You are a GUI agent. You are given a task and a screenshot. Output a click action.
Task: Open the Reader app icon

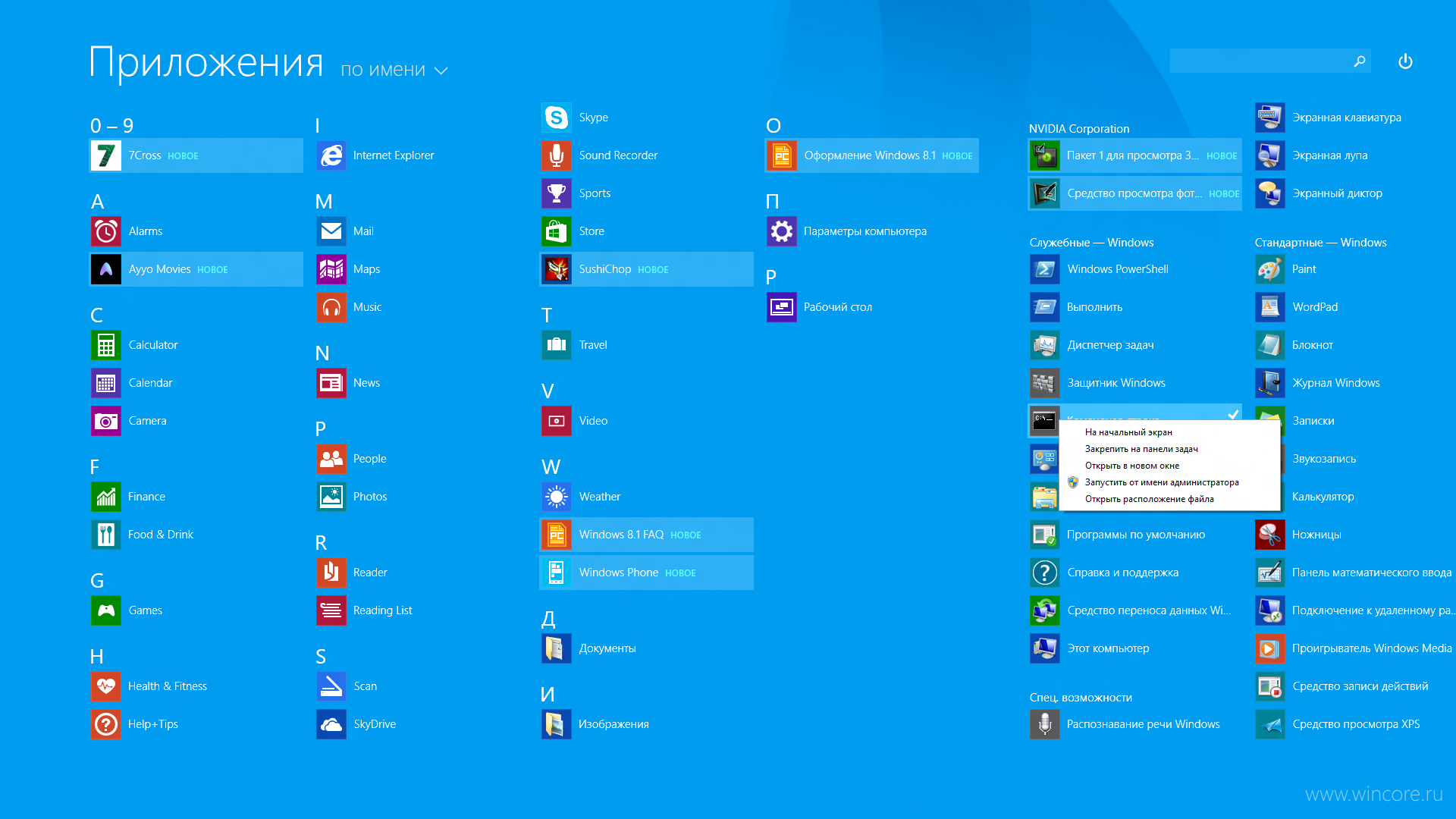(331, 573)
